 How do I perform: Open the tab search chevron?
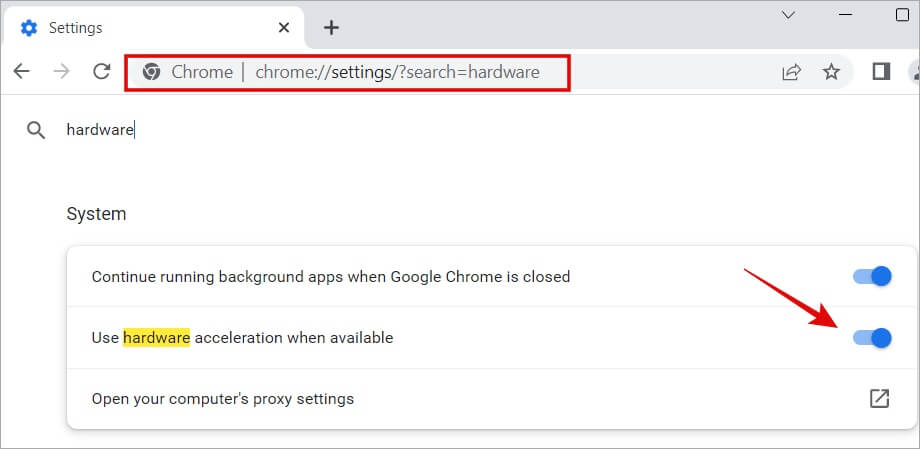point(789,15)
